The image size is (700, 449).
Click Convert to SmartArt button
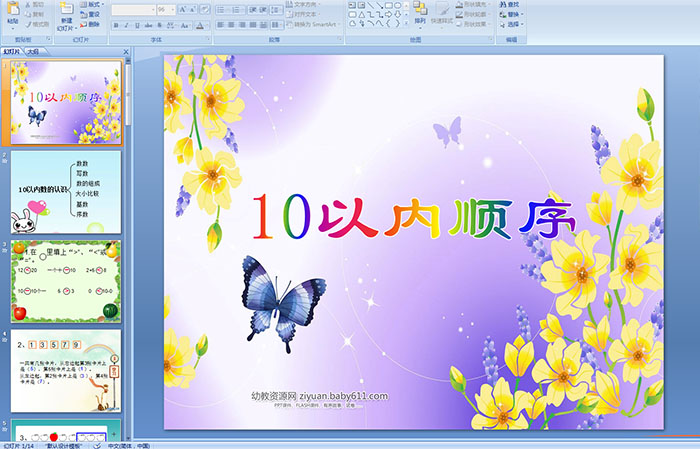[x=314, y=25]
